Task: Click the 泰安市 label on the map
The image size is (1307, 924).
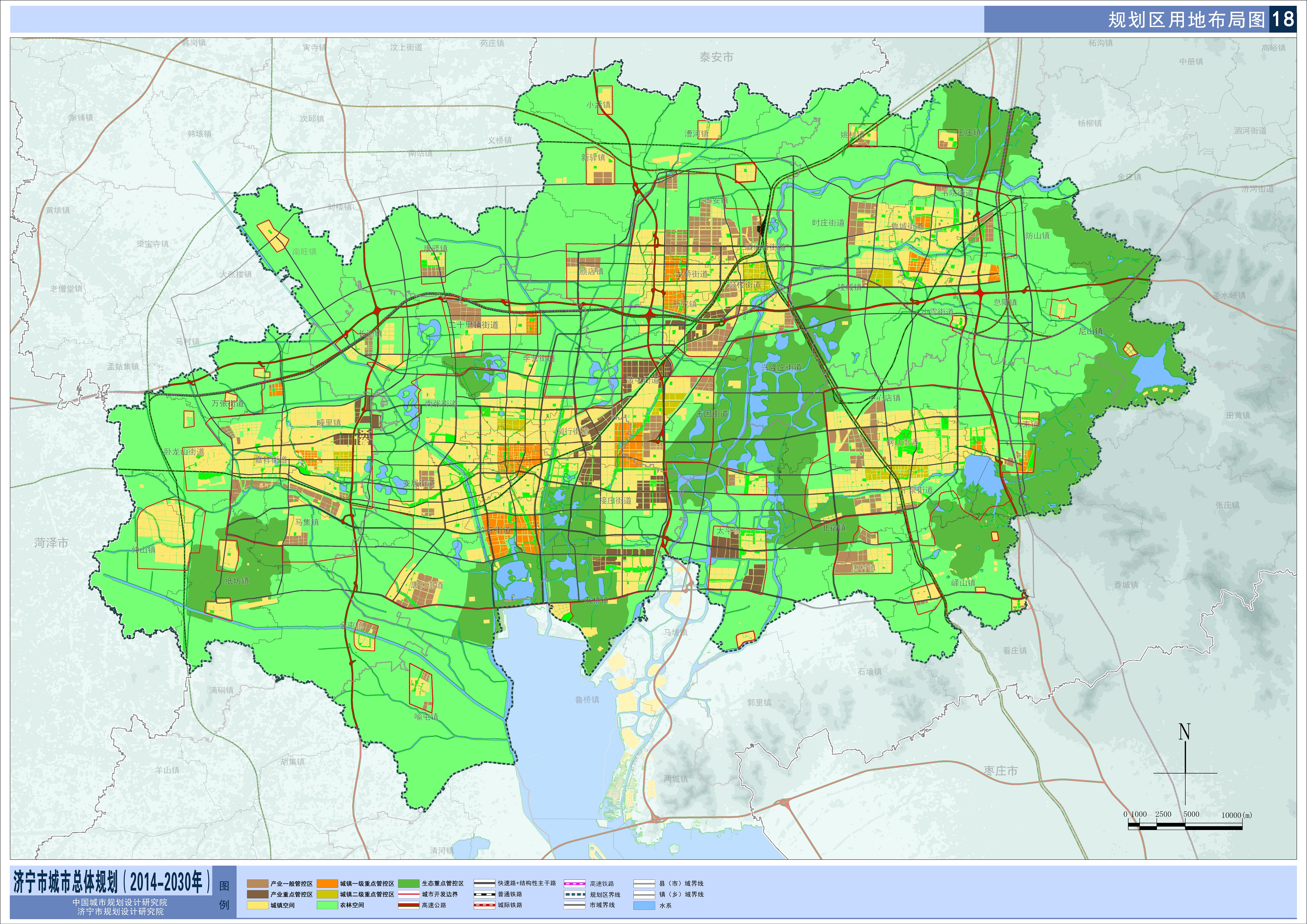Action: [716, 57]
